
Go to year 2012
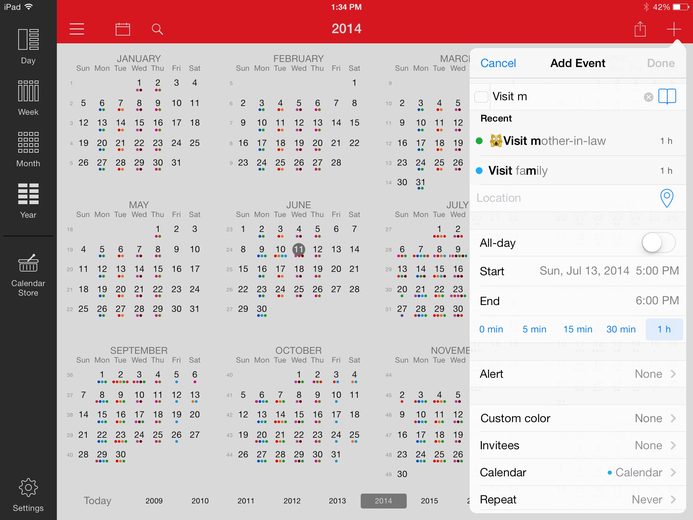click(x=292, y=501)
